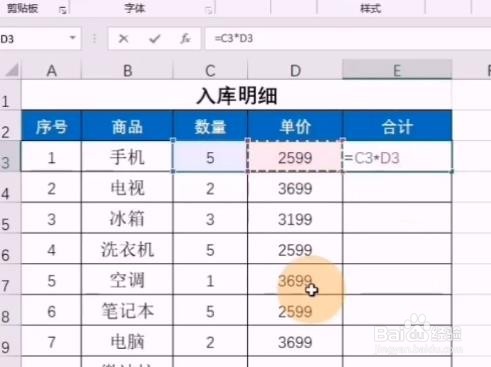Select row 7 header

pyautogui.click(x=10, y=279)
